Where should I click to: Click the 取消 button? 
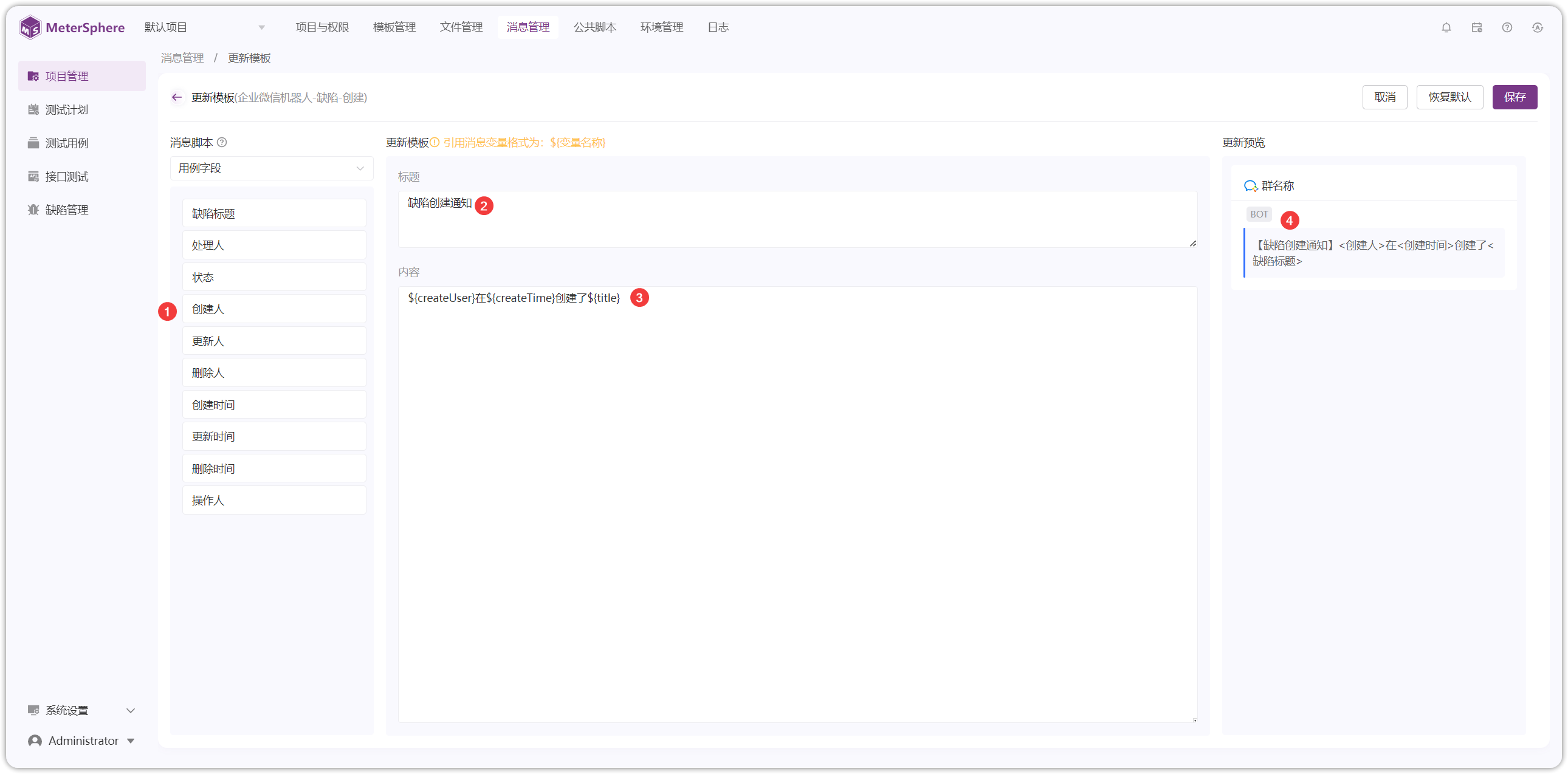pos(1385,97)
